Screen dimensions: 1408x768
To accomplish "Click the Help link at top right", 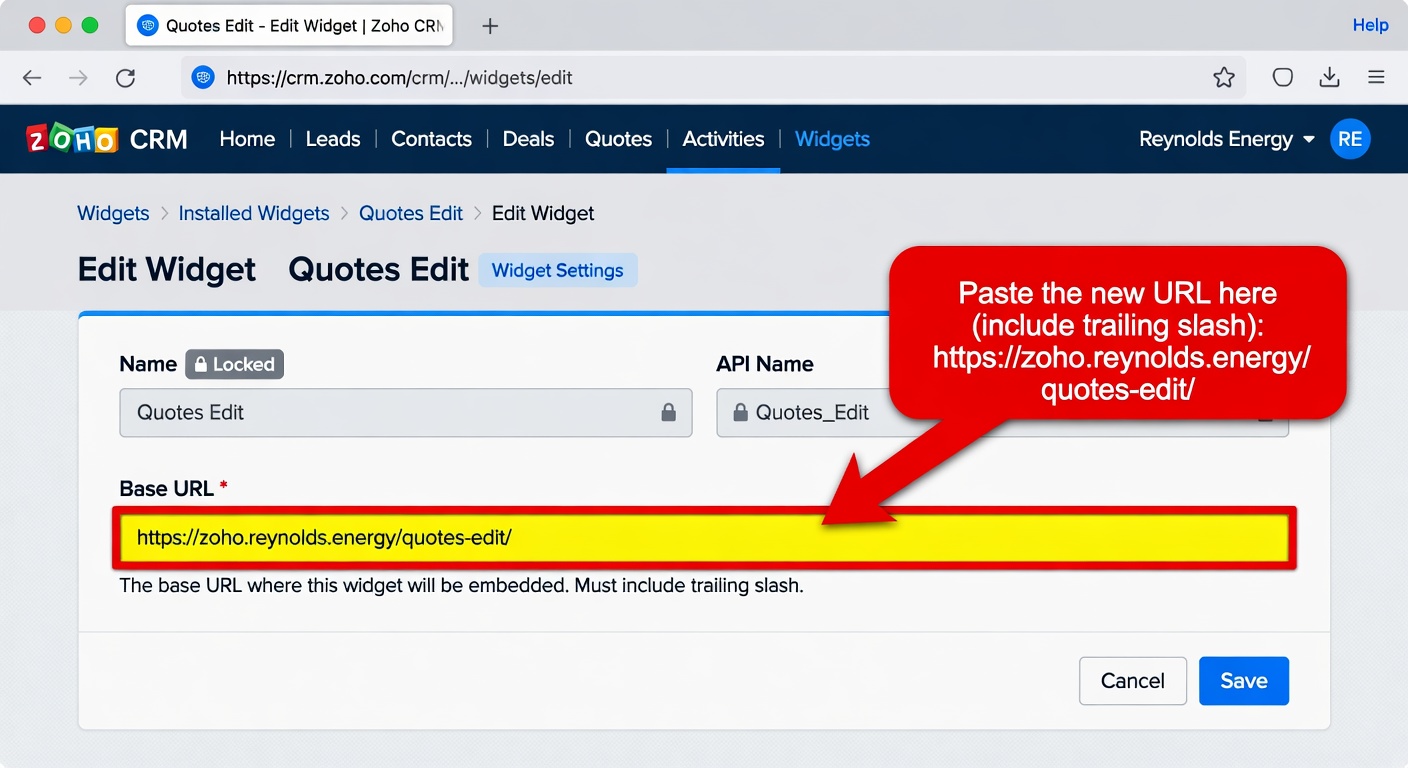I will click(x=1370, y=25).
